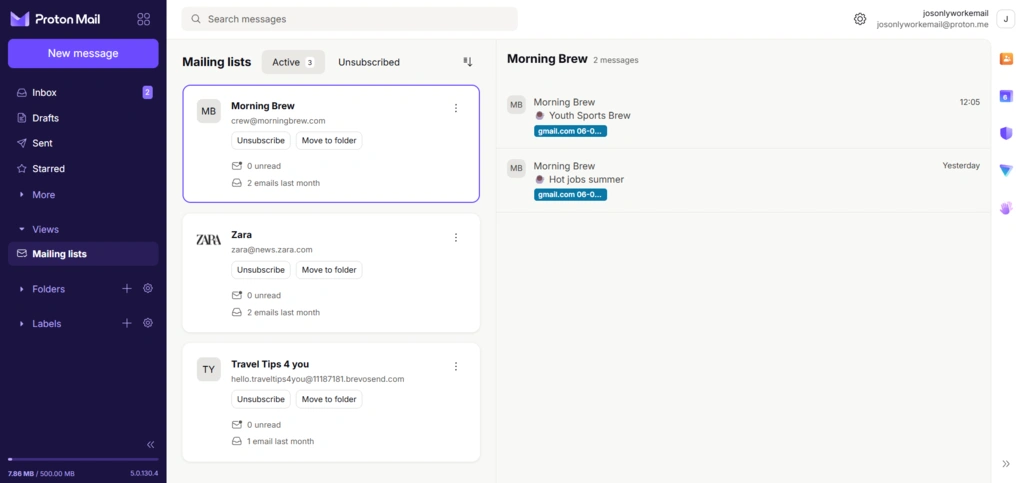1020x483 pixels.
Task: Collapse the left sidebar with double chevron
Action: tap(150, 445)
